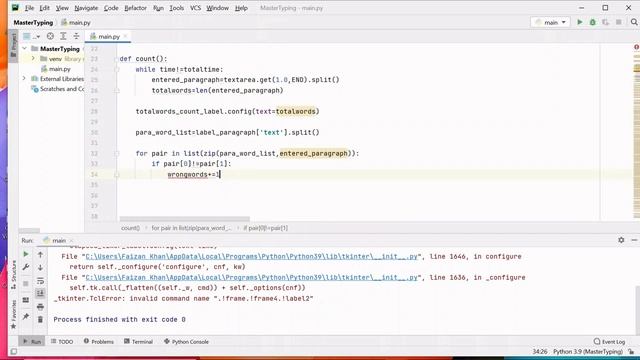The width and height of the screenshot is (640, 360).
Task: Click the error indicator in editor corner
Action: point(636,47)
